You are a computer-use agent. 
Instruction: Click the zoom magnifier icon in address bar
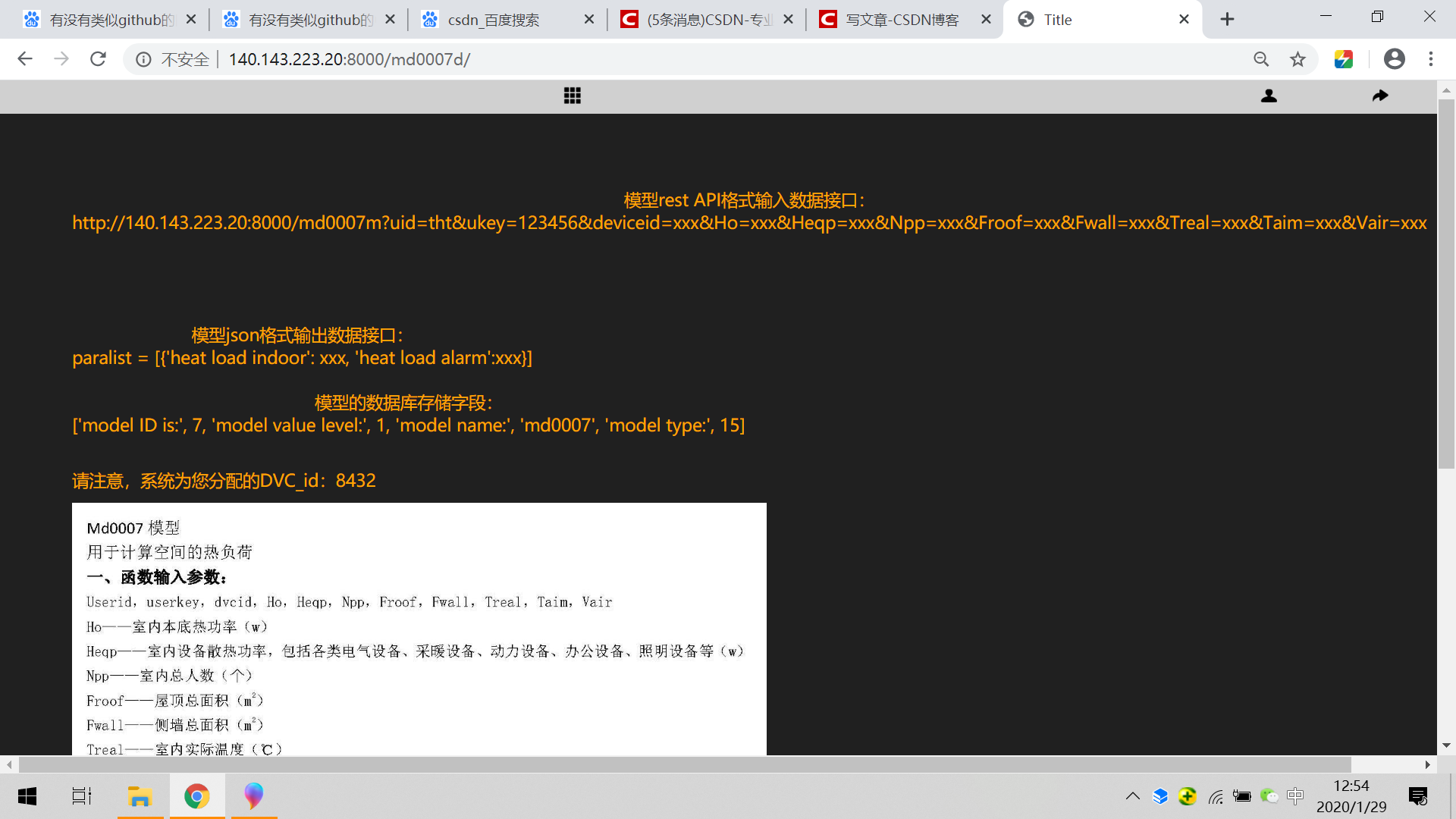point(1261,59)
